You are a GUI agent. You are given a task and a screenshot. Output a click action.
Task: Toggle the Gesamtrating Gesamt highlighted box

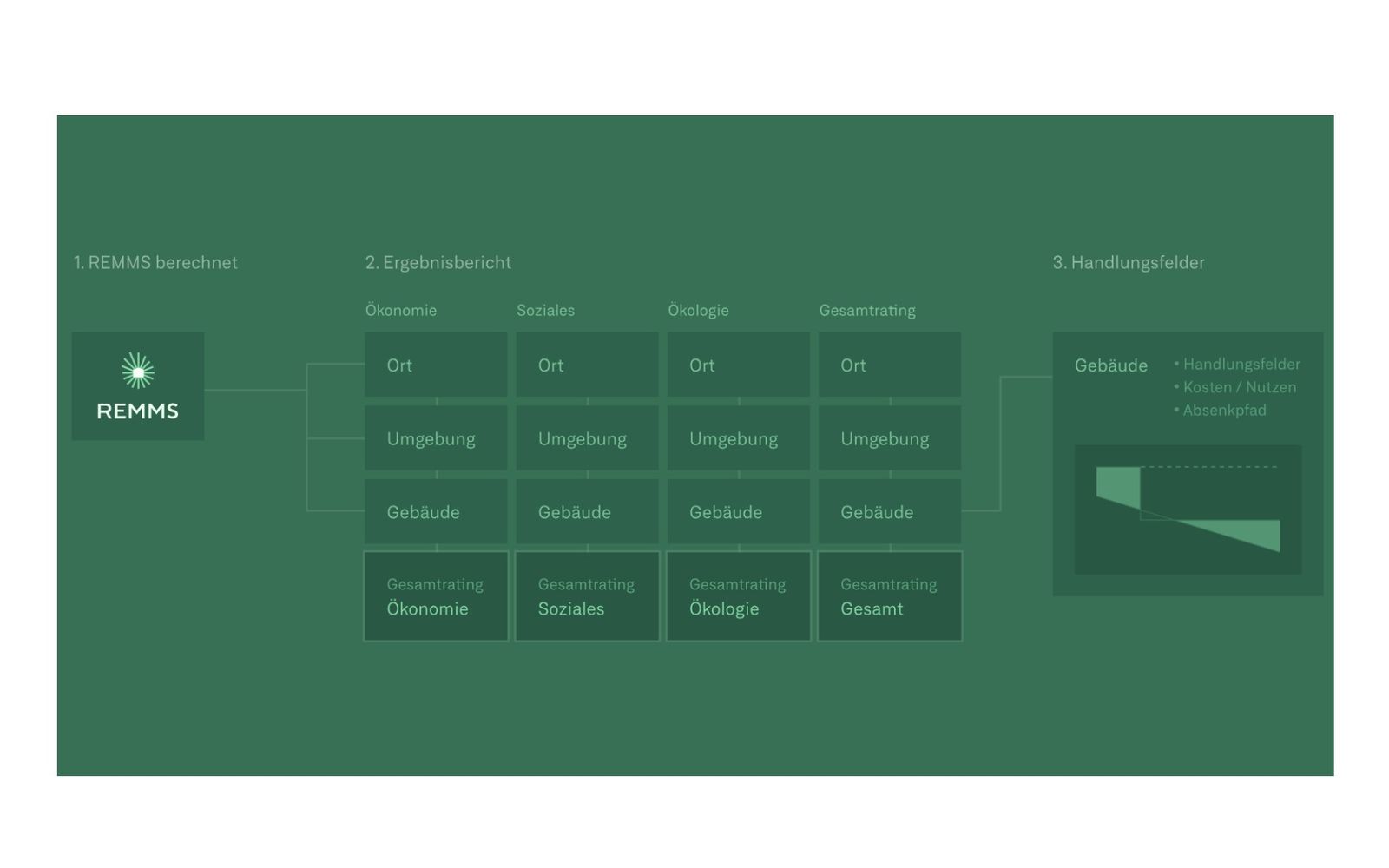pos(889,596)
